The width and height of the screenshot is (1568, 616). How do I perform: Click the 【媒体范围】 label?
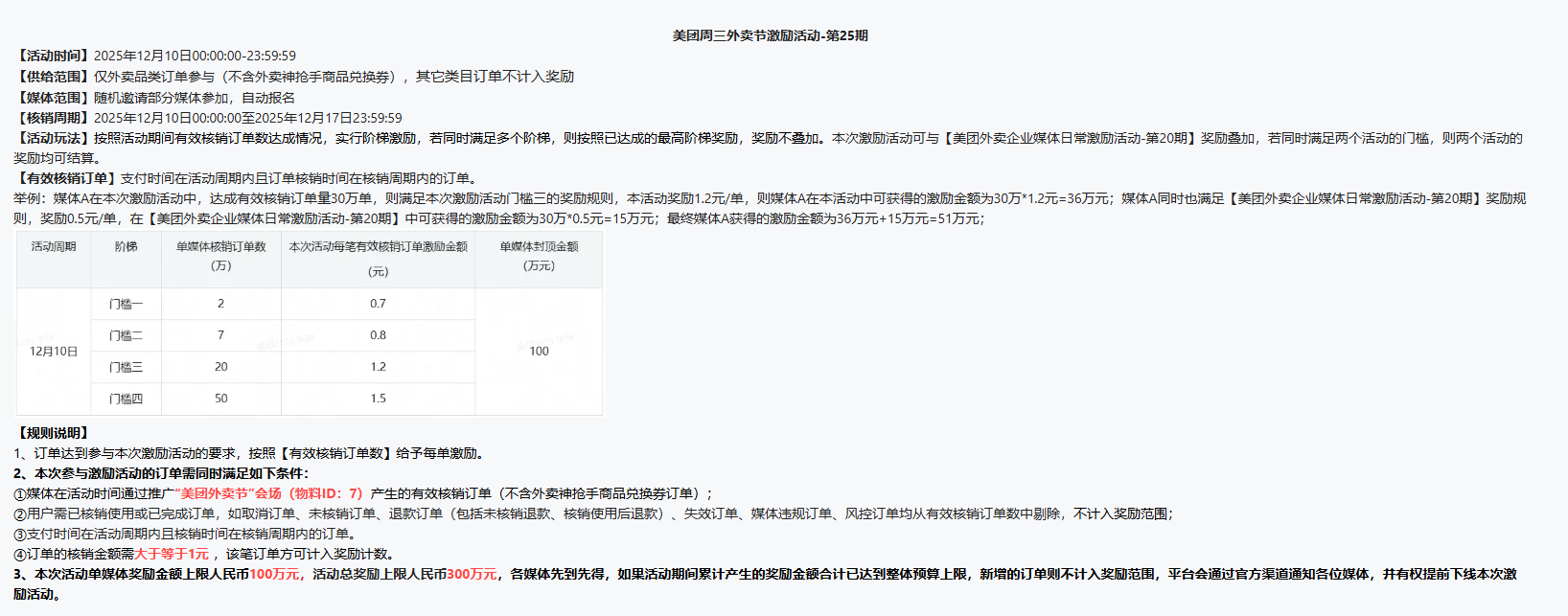point(54,98)
